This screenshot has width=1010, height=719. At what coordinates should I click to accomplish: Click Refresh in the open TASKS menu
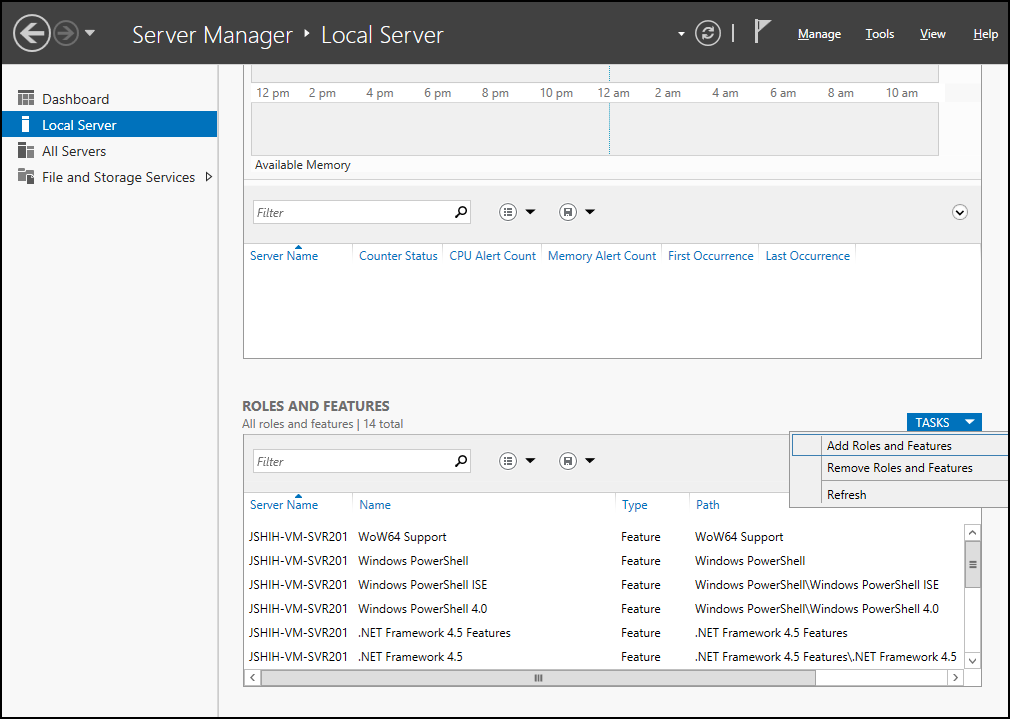[x=846, y=494]
